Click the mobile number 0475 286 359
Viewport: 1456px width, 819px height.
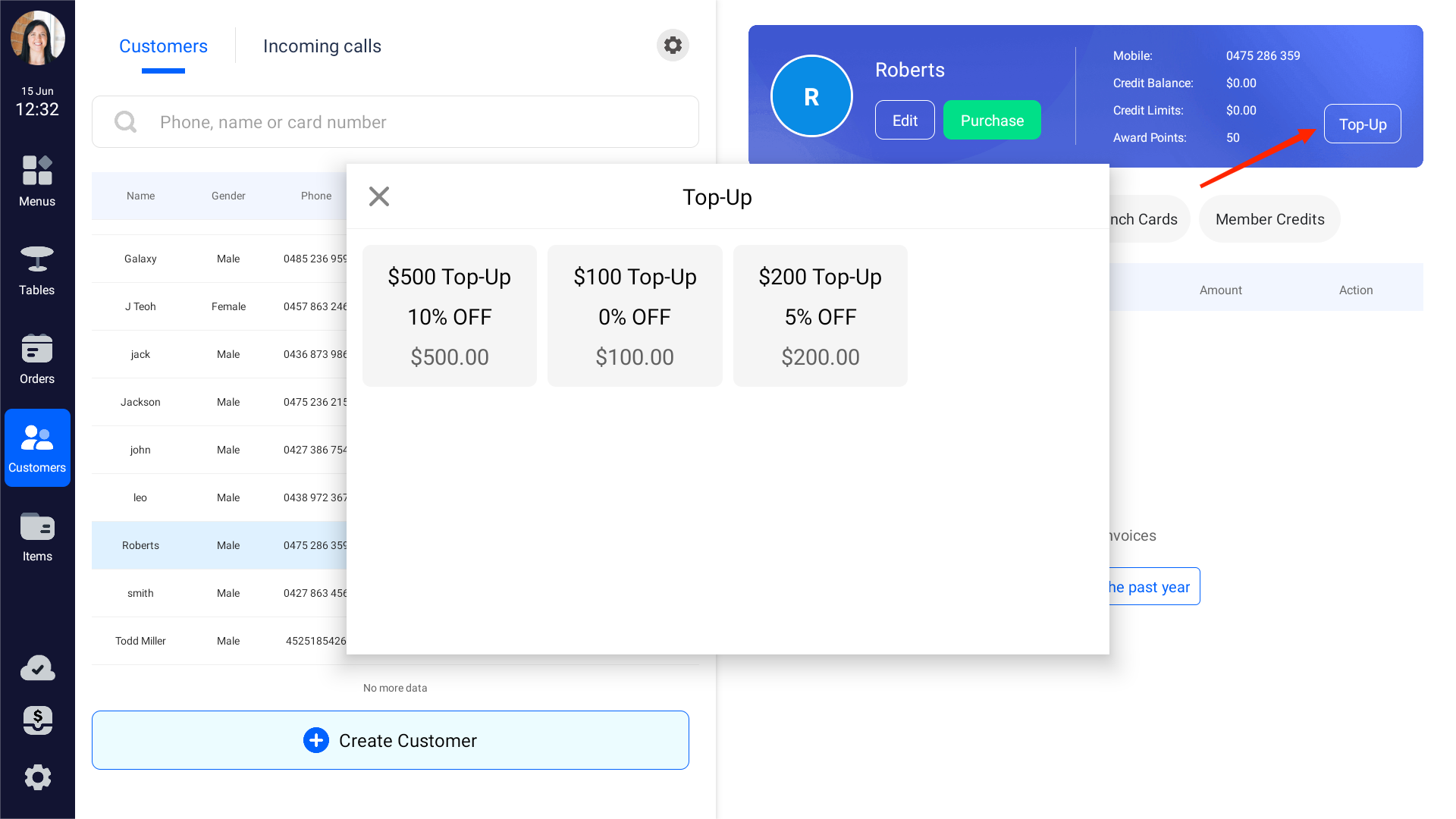pos(1263,55)
